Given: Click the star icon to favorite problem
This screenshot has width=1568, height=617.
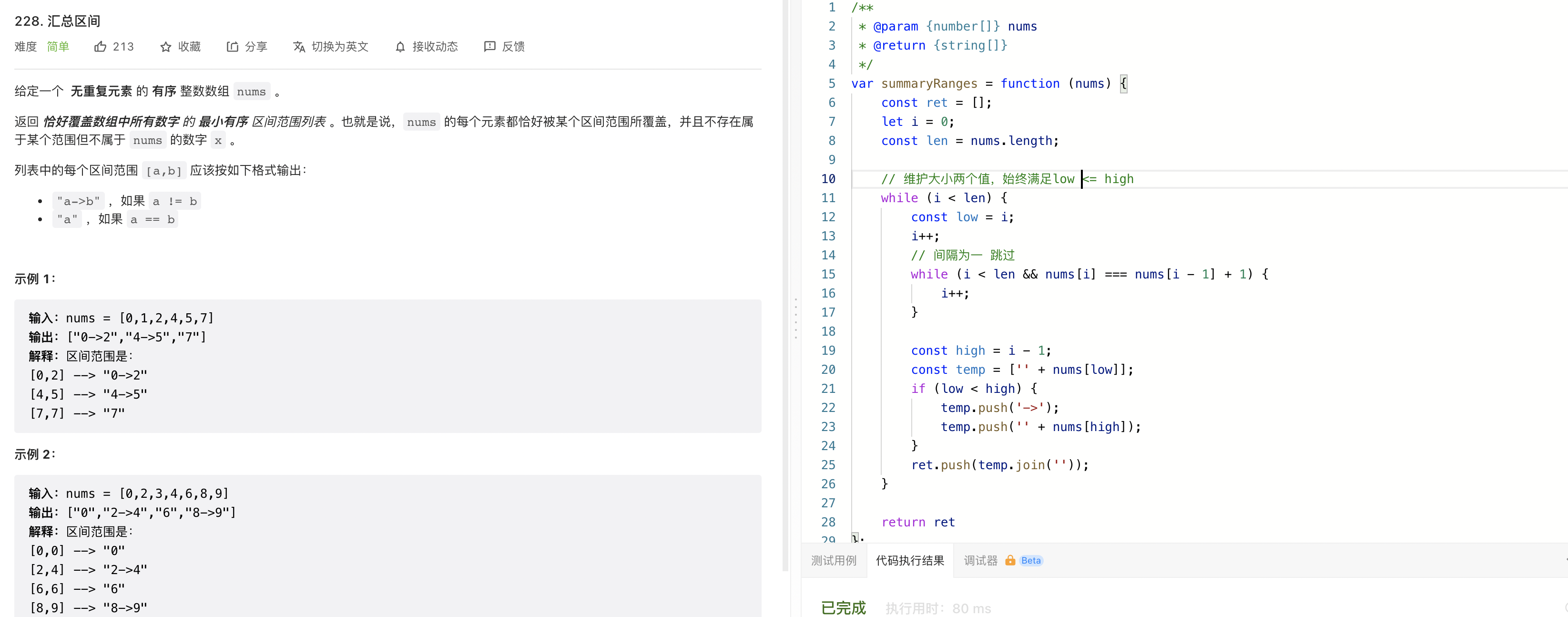Looking at the screenshot, I should (165, 46).
